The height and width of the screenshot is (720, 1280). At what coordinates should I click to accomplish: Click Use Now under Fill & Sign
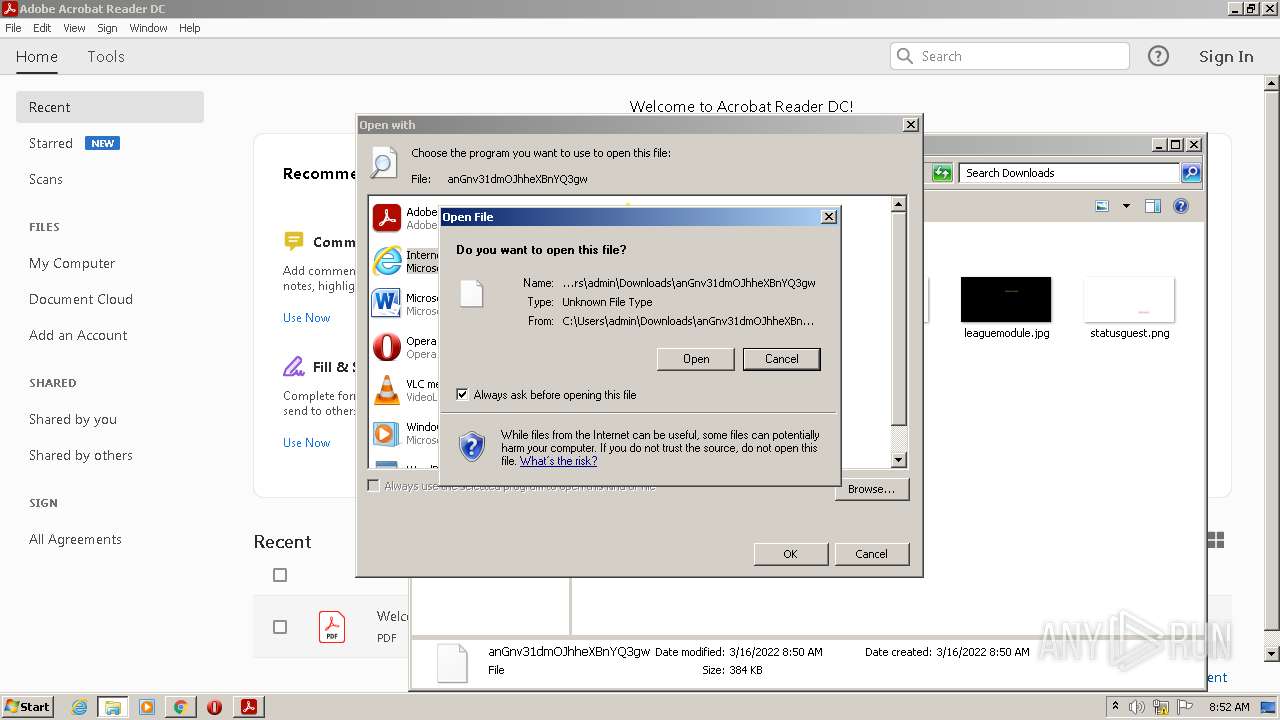306,443
